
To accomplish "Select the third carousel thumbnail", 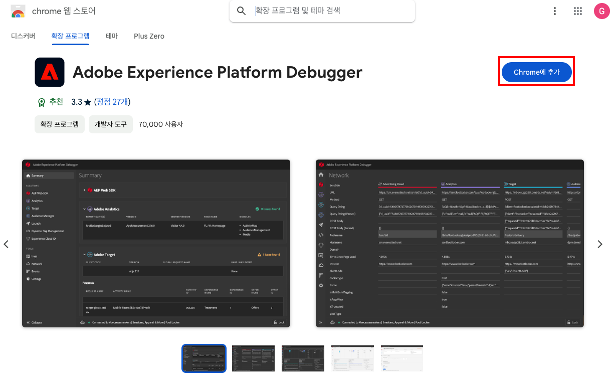I will tap(303, 358).
